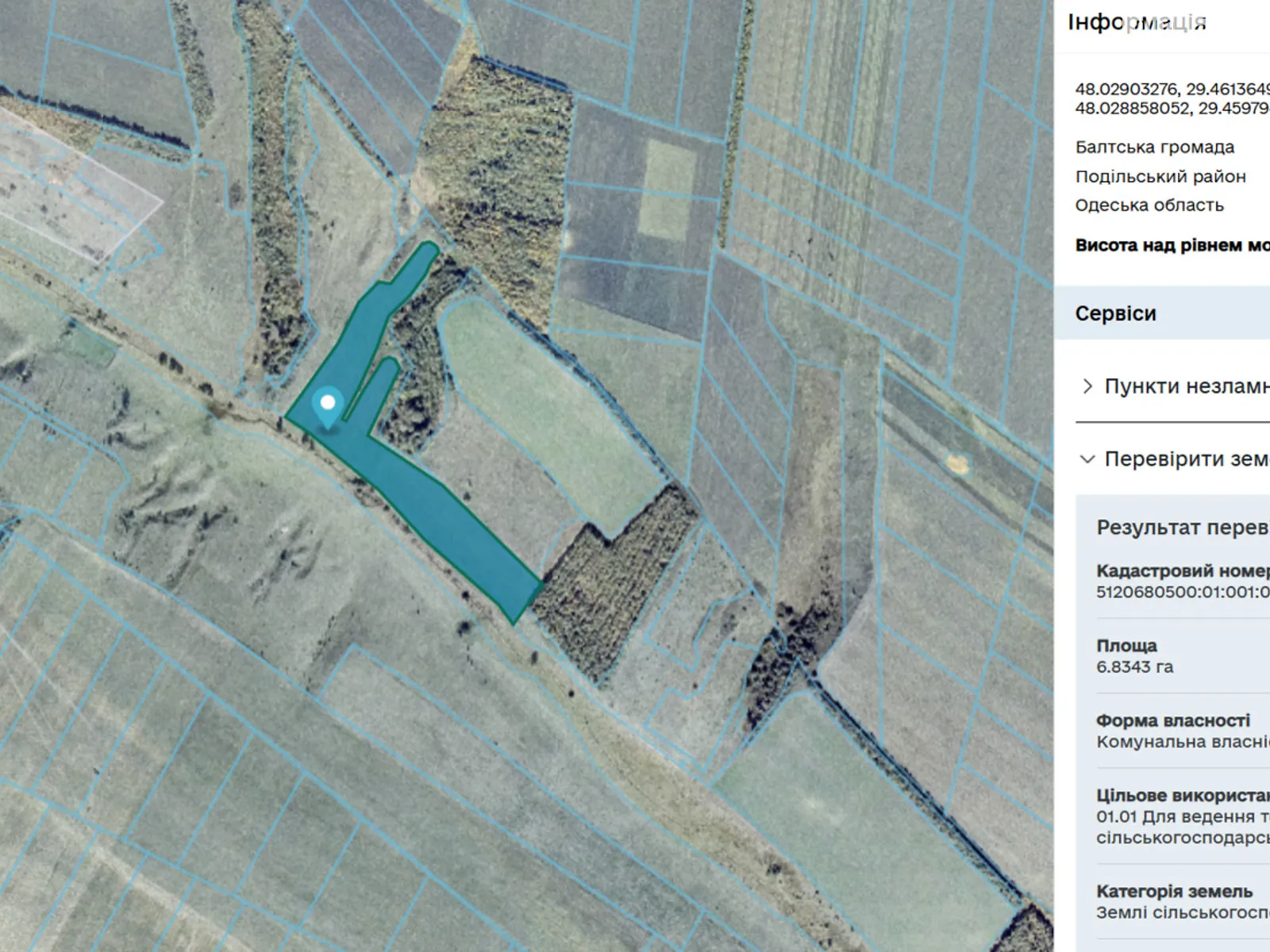
Task: Click the 'Подільський район' text
Action: (1160, 176)
